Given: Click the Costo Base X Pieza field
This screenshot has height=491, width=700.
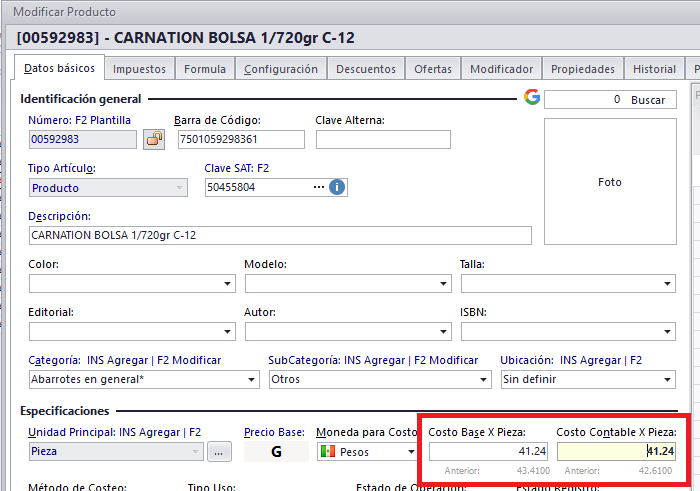Looking at the screenshot, I should pos(488,452).
